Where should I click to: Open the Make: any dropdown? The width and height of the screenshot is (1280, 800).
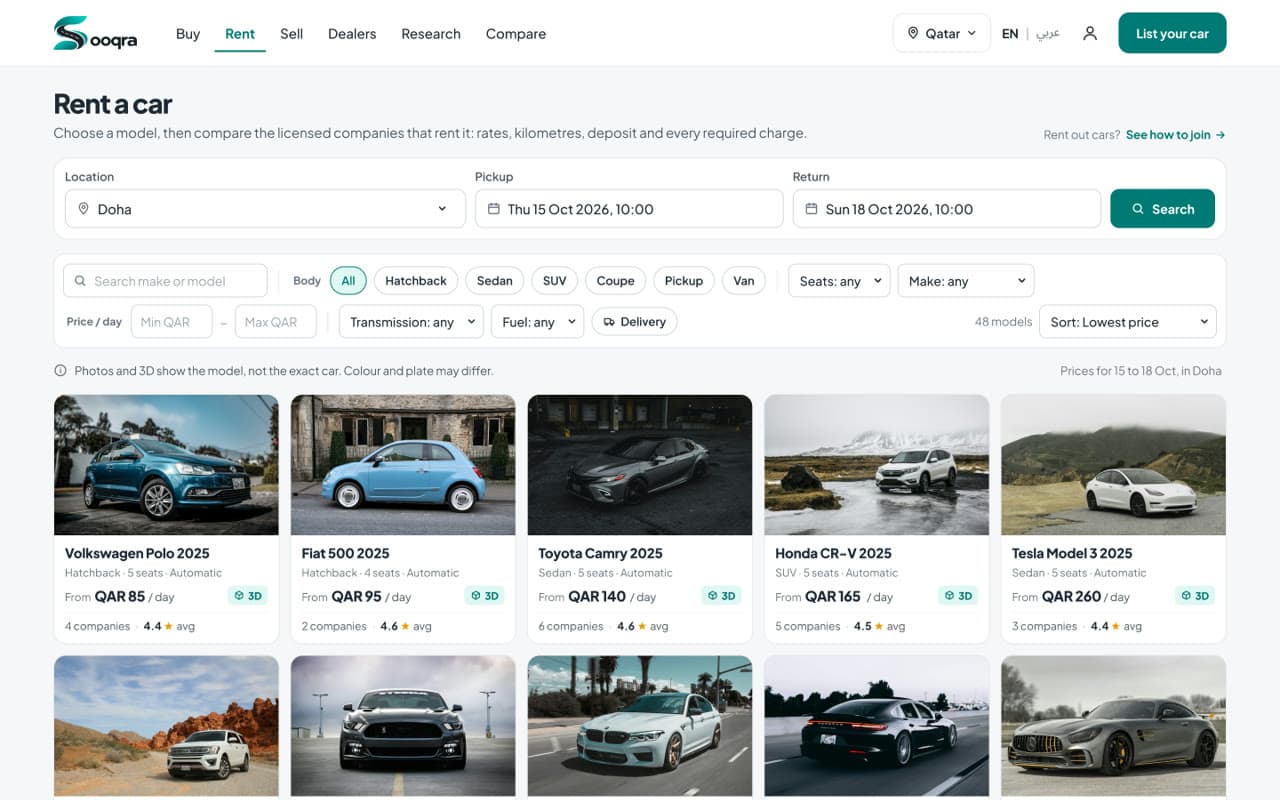pos(966,281)
